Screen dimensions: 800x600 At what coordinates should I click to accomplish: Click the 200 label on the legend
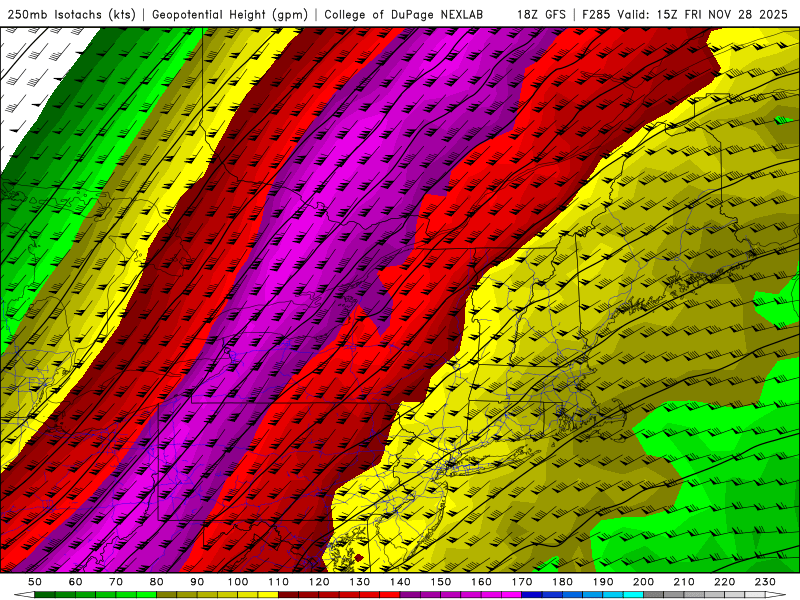coord(643,582)
